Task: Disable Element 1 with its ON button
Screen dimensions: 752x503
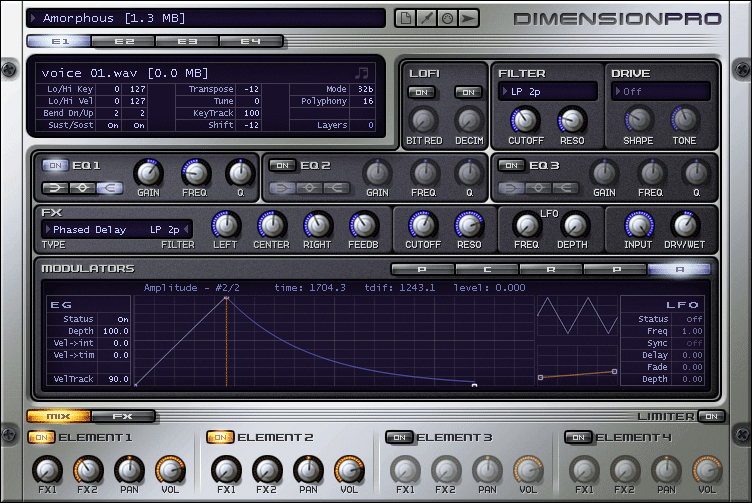Action: (x=41, y=437)
